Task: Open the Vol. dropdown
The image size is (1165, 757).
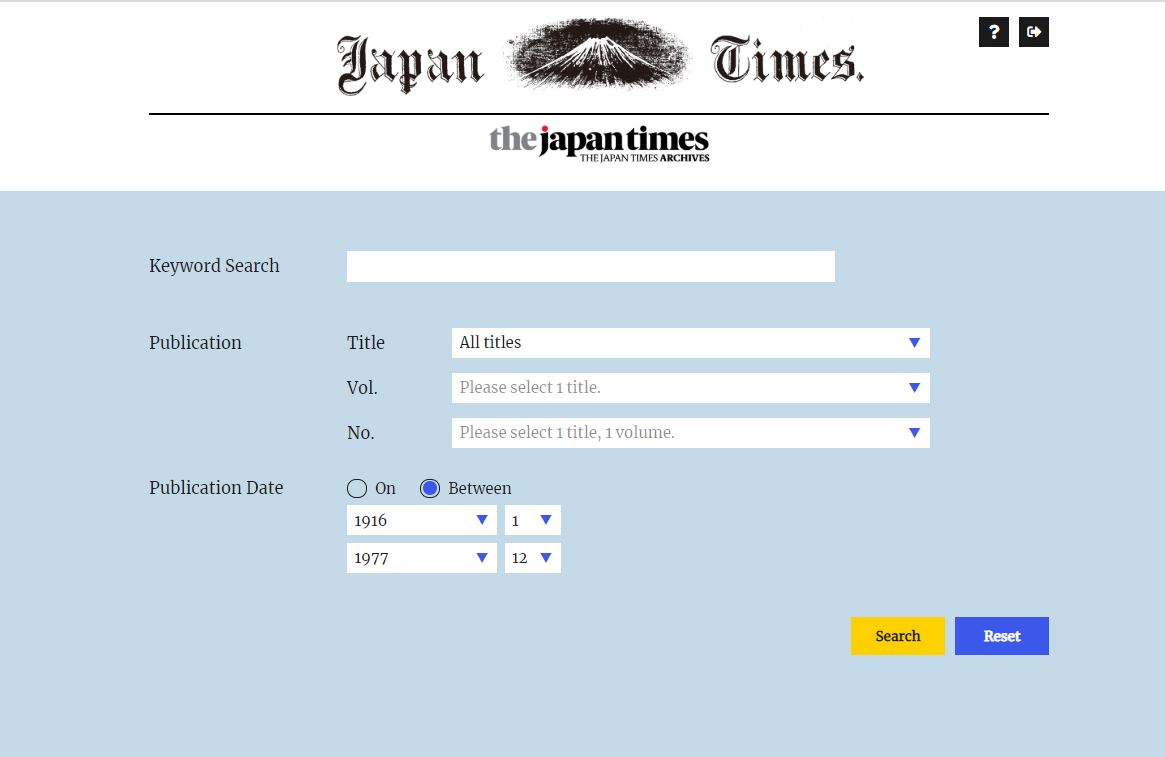Action: (690, 388)
